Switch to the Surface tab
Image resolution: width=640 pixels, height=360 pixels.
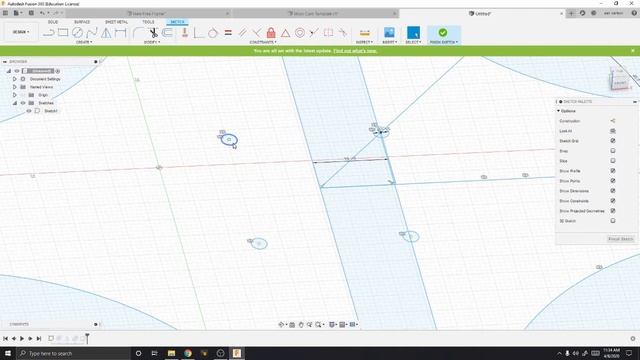click(82, 22)
